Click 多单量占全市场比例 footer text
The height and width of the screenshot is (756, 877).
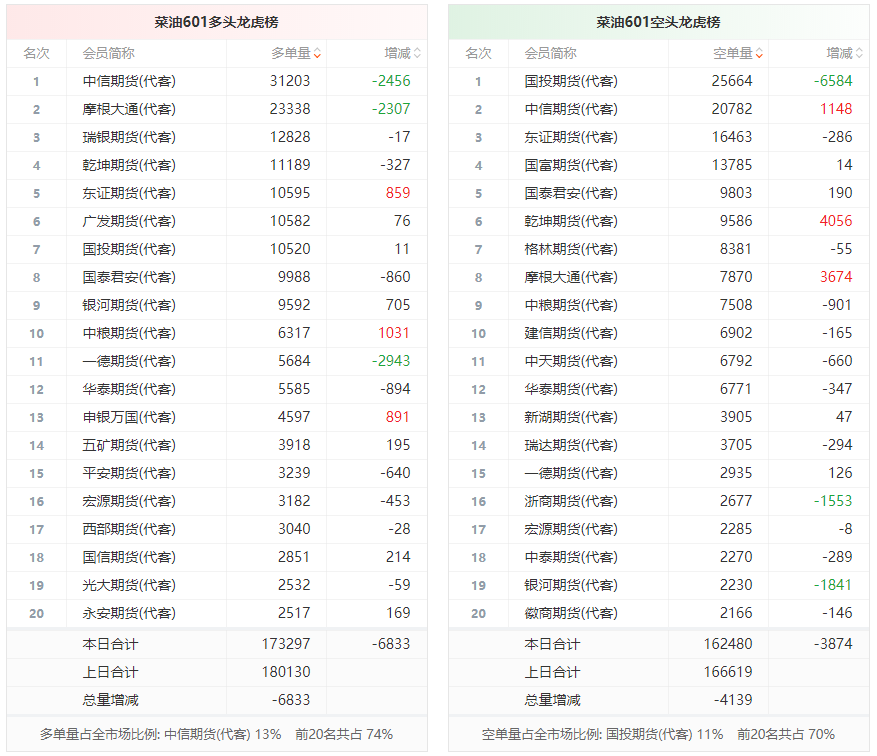(216, 734)
